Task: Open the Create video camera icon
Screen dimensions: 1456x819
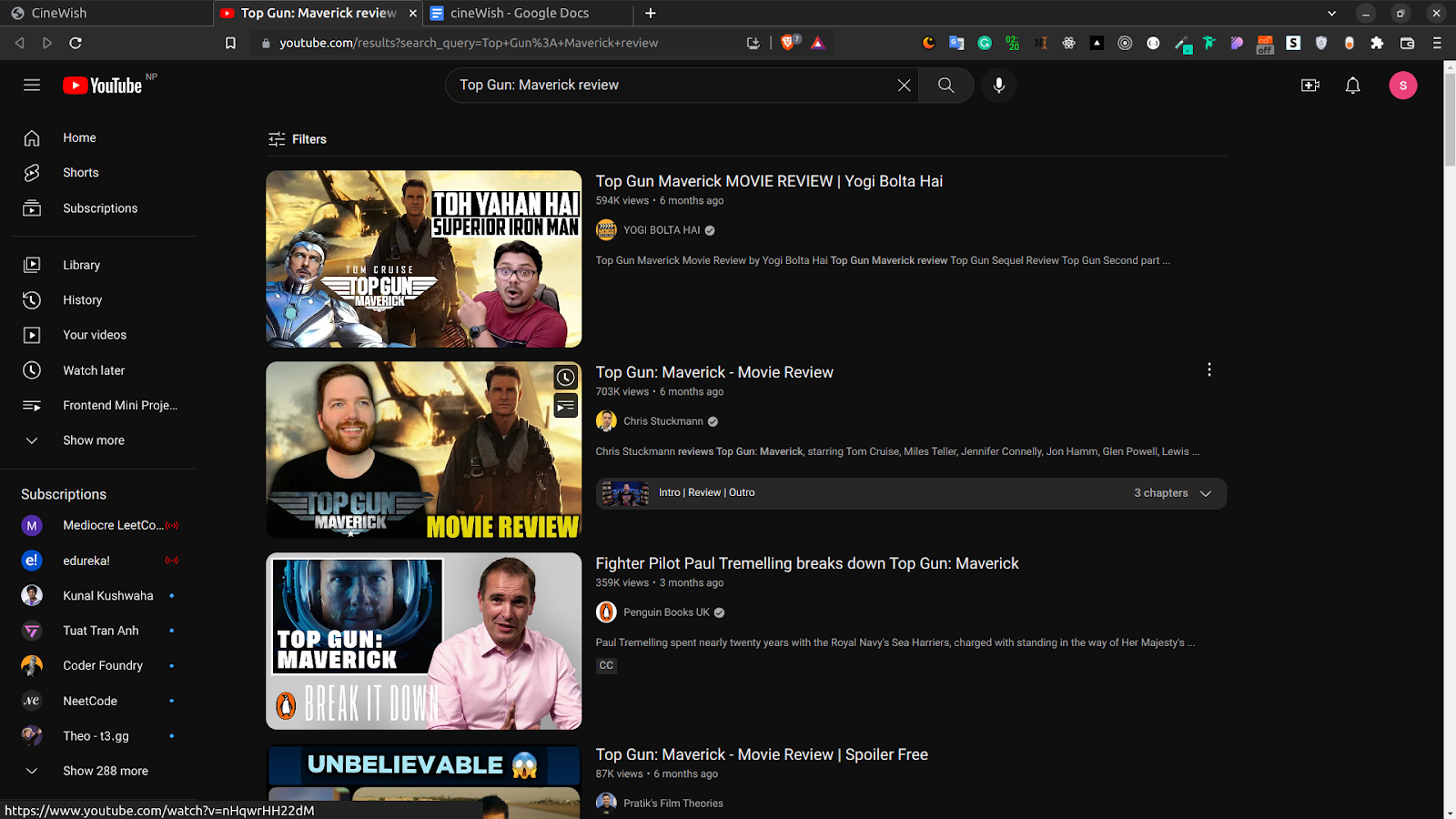Action: tap(1310, 85)
